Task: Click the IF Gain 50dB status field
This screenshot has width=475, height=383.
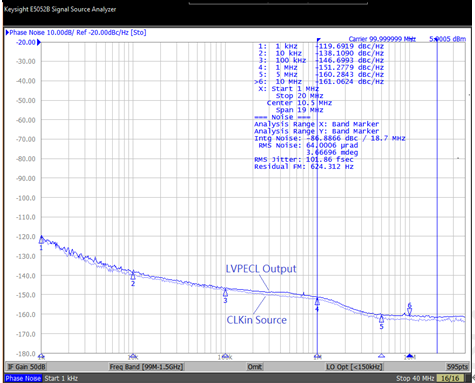Action: coord(27,367)
